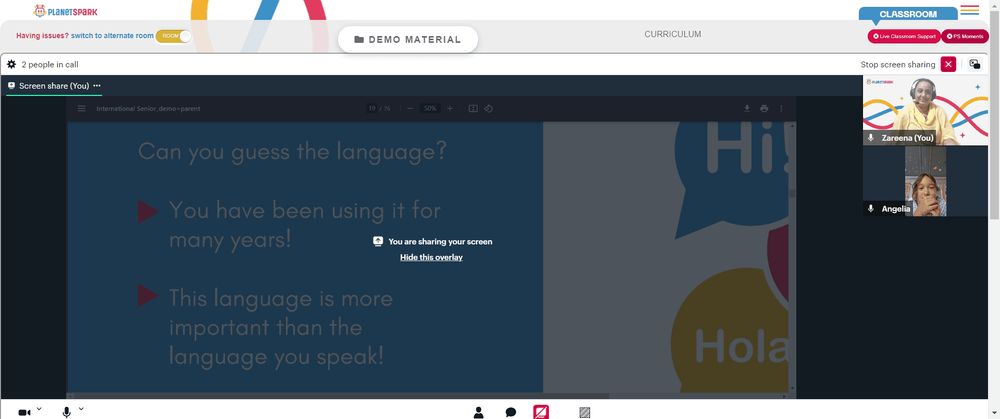1000x419 pixels.
Task: Click the picture-in-picture layout icon
Action: point(974,64)
